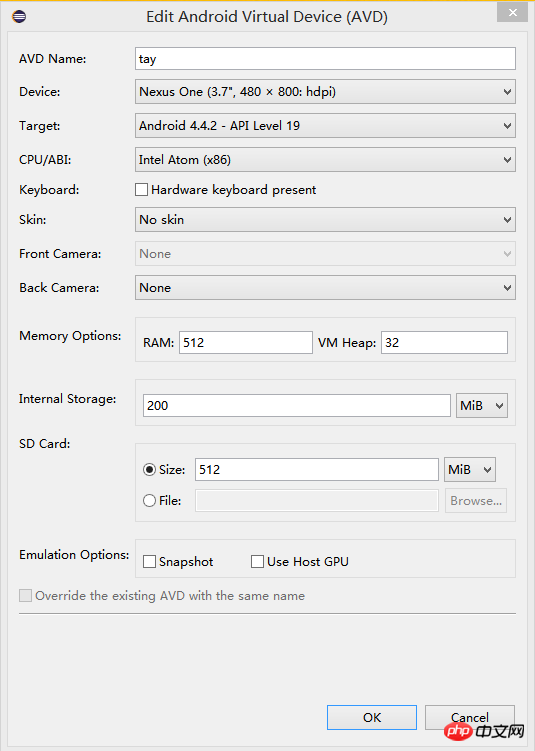Viewport: 535px width, 751px height.
Task: Check the Snapshot emulation option
Action: (x=149, y=561)
